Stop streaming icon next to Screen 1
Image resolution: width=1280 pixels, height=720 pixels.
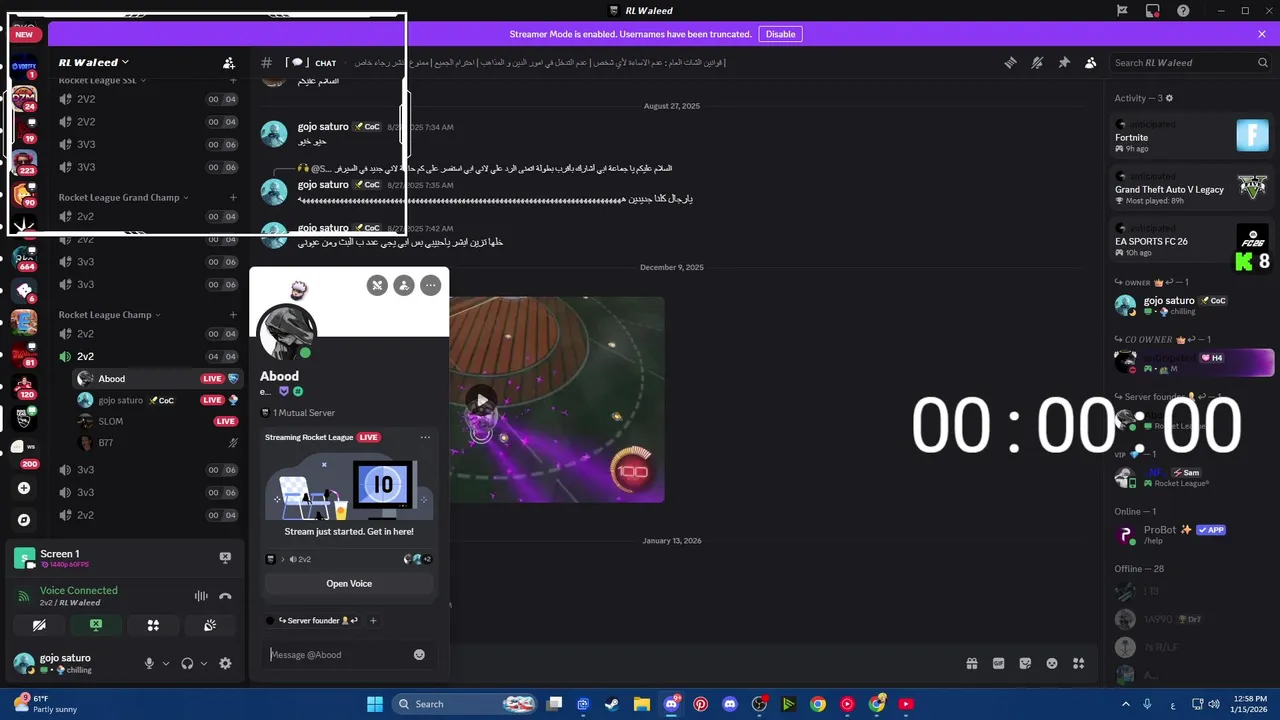tap(225, 558)
